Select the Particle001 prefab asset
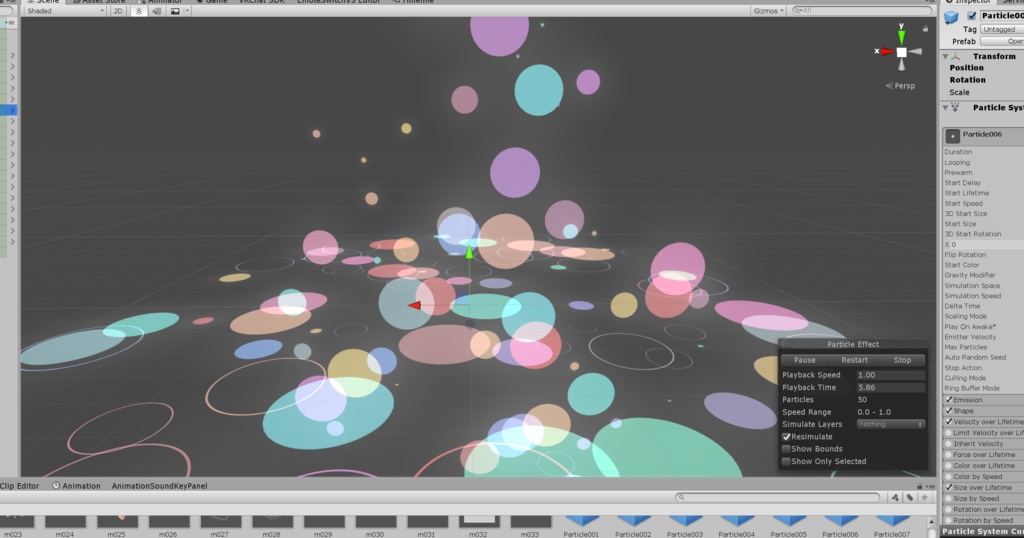Image resolution: width=1024 pixels, height=538 pixels. pyautogui.click(x=581, y=526)
